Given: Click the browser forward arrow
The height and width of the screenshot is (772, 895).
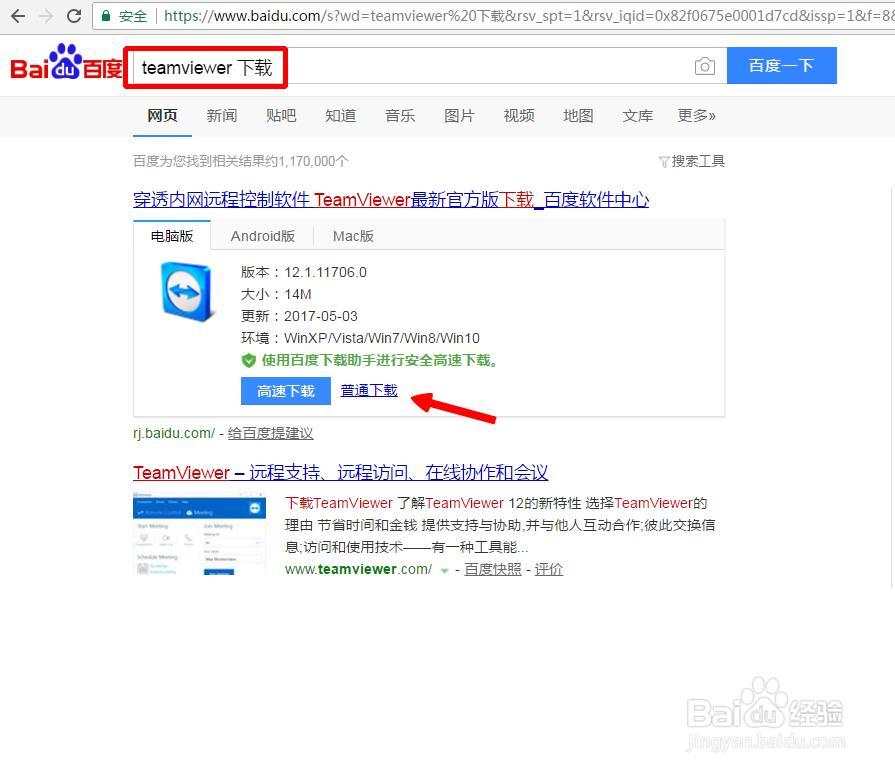Looking at the screenshot, I should (46, 16).
